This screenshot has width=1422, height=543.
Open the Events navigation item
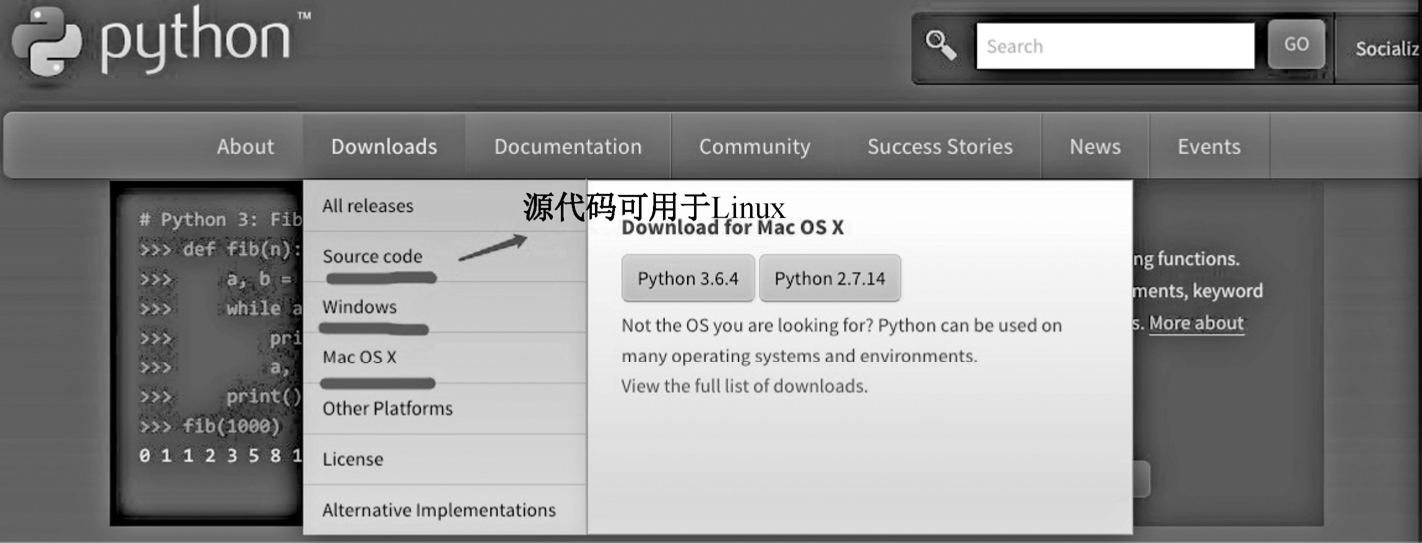point(1208,146)
